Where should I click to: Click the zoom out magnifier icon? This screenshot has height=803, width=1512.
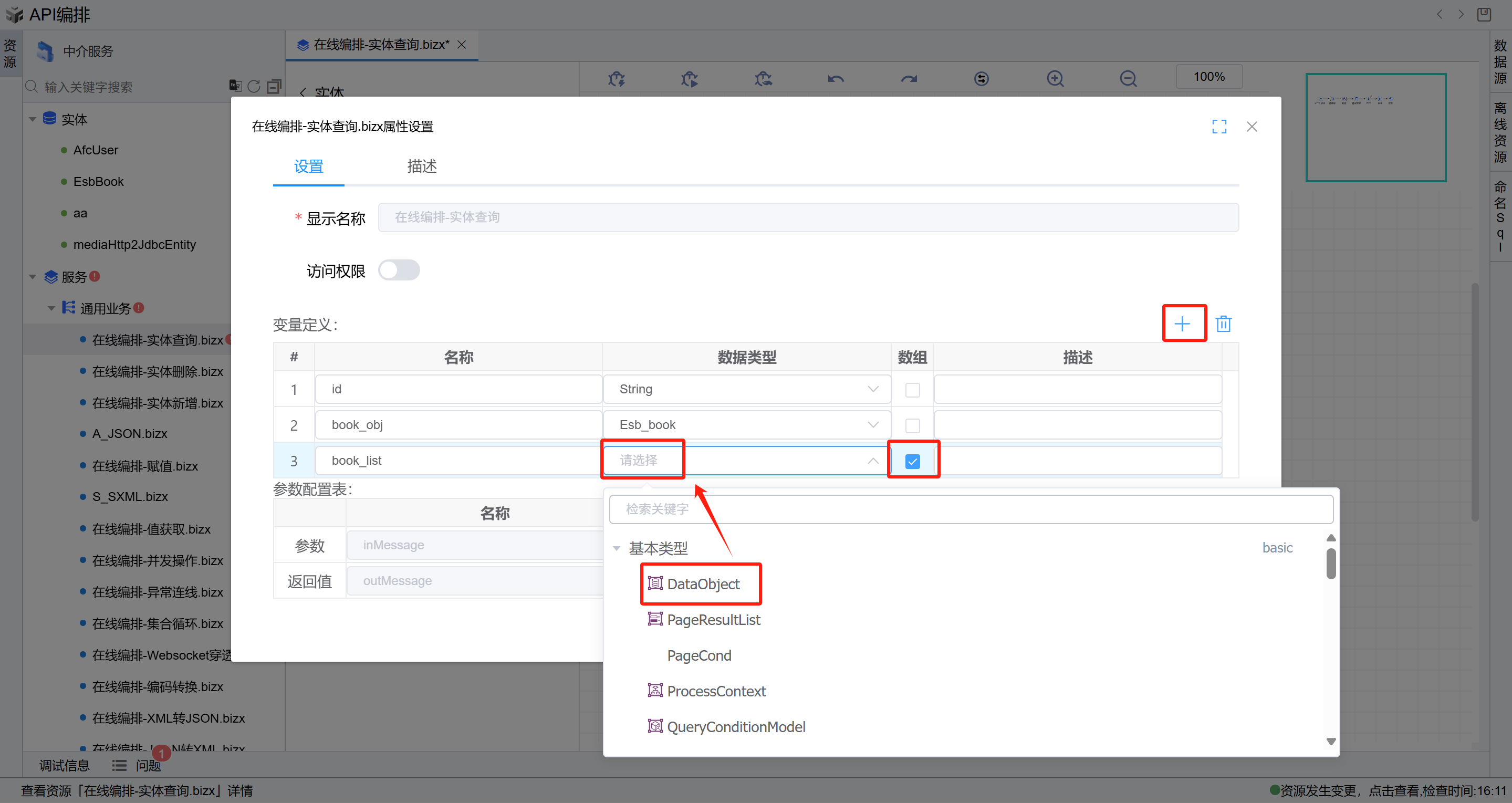1128,78
